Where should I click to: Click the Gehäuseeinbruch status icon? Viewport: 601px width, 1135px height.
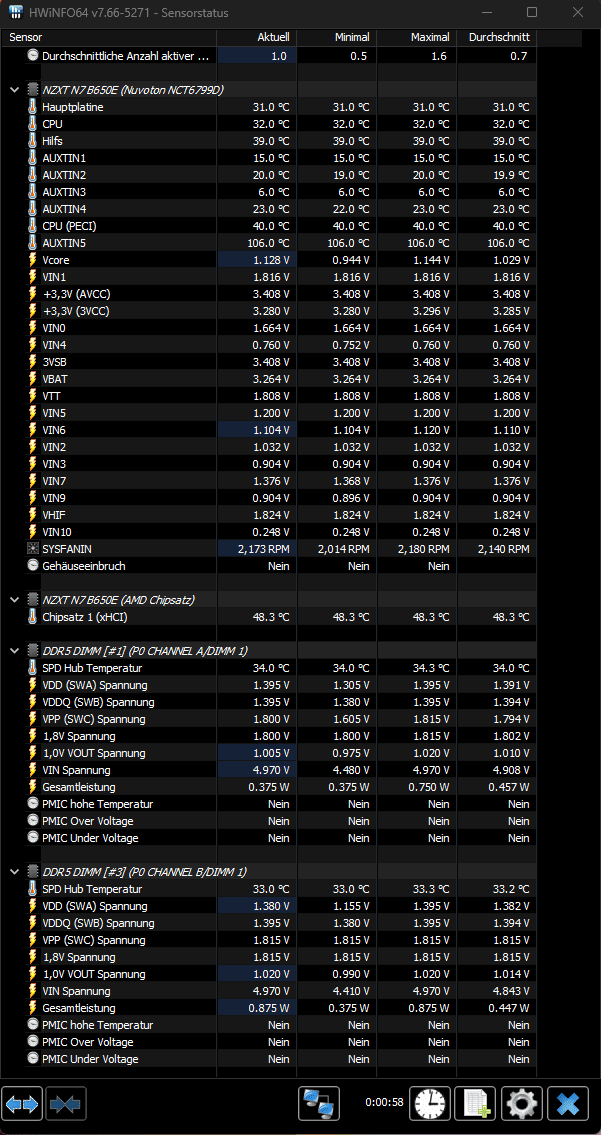click(x=33, y=565)
